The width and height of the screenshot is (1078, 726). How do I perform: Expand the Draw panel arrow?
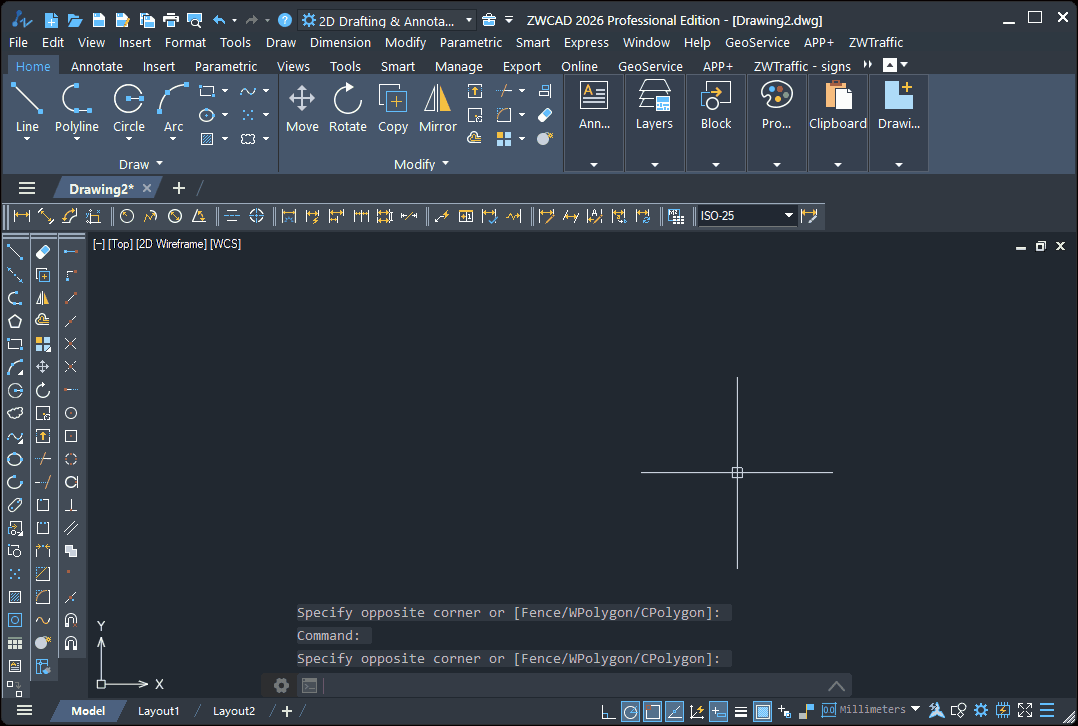click(160, 164)
